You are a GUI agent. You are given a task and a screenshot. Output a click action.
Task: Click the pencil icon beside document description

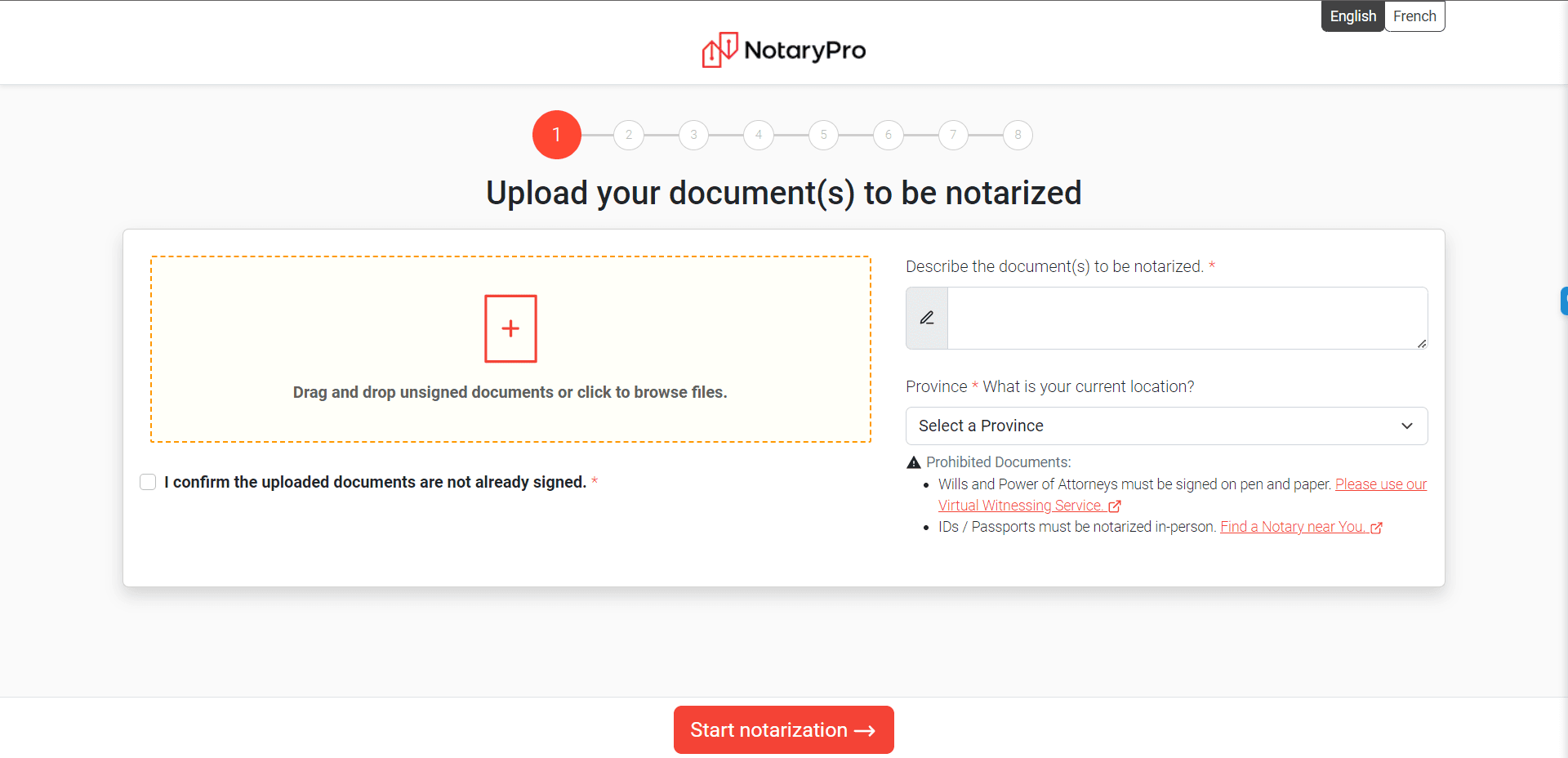[x=927, y=318]
